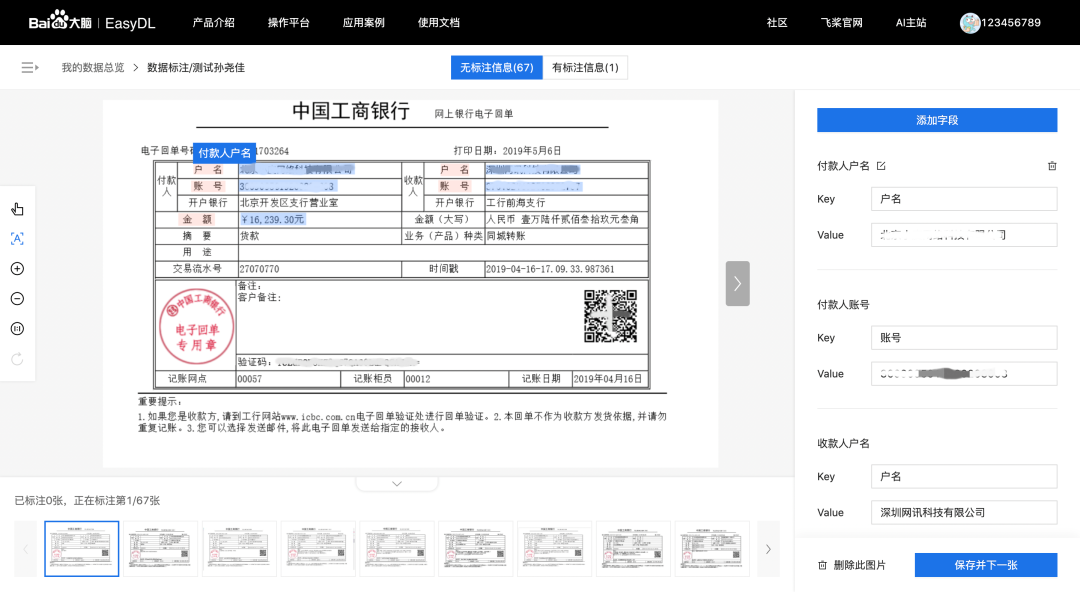
Task: Click 保存并下一张 to save and continue
Action: tap(986, 564)
